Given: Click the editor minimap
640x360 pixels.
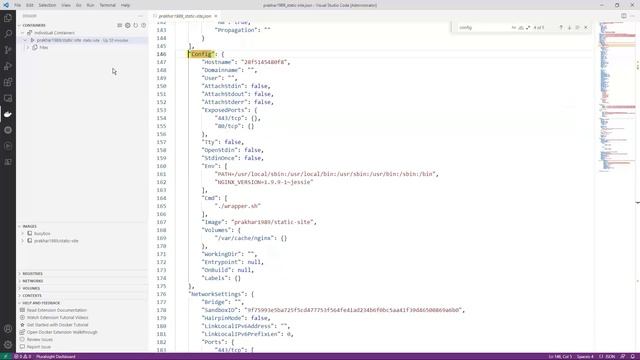Looking at the screenshot, I should coord(616,98).
